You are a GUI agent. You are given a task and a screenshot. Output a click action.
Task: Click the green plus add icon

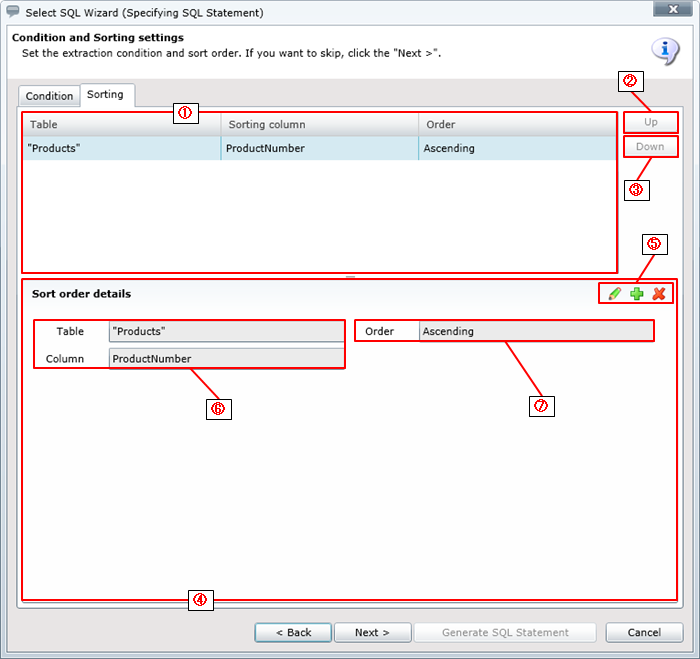[637, 293]
